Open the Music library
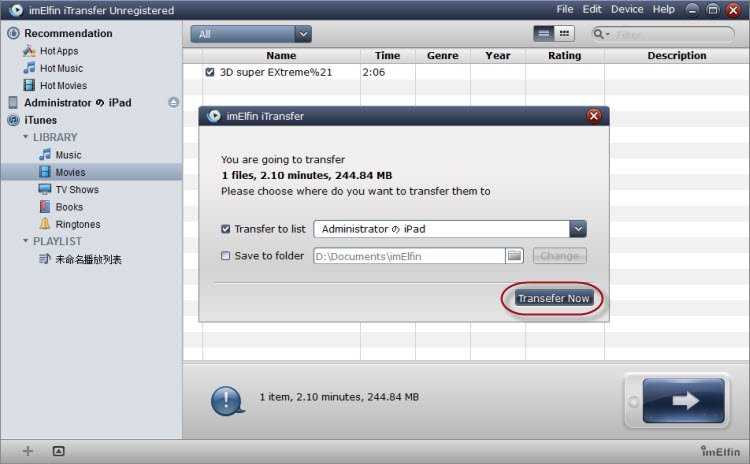The height and width of the screenshot is (464, 750). (x=68, y=155)
